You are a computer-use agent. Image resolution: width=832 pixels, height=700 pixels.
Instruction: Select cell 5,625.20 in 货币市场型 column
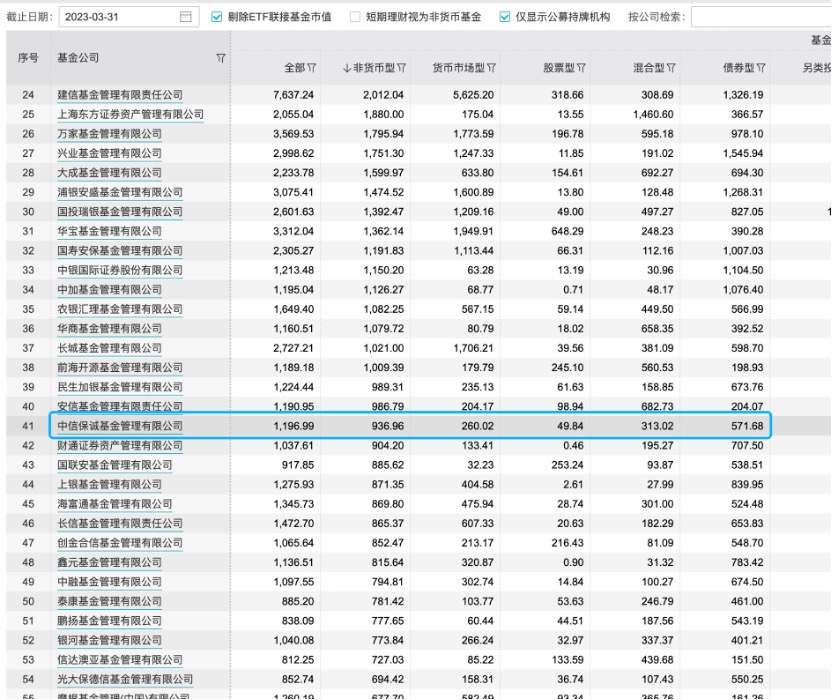[x=473, y=95]
